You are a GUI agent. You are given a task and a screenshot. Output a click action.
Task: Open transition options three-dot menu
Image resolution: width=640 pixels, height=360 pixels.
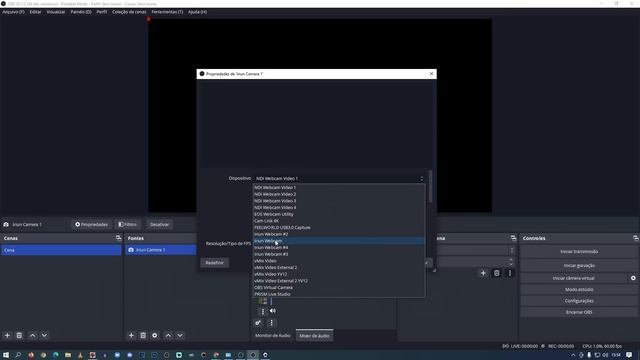509,273
